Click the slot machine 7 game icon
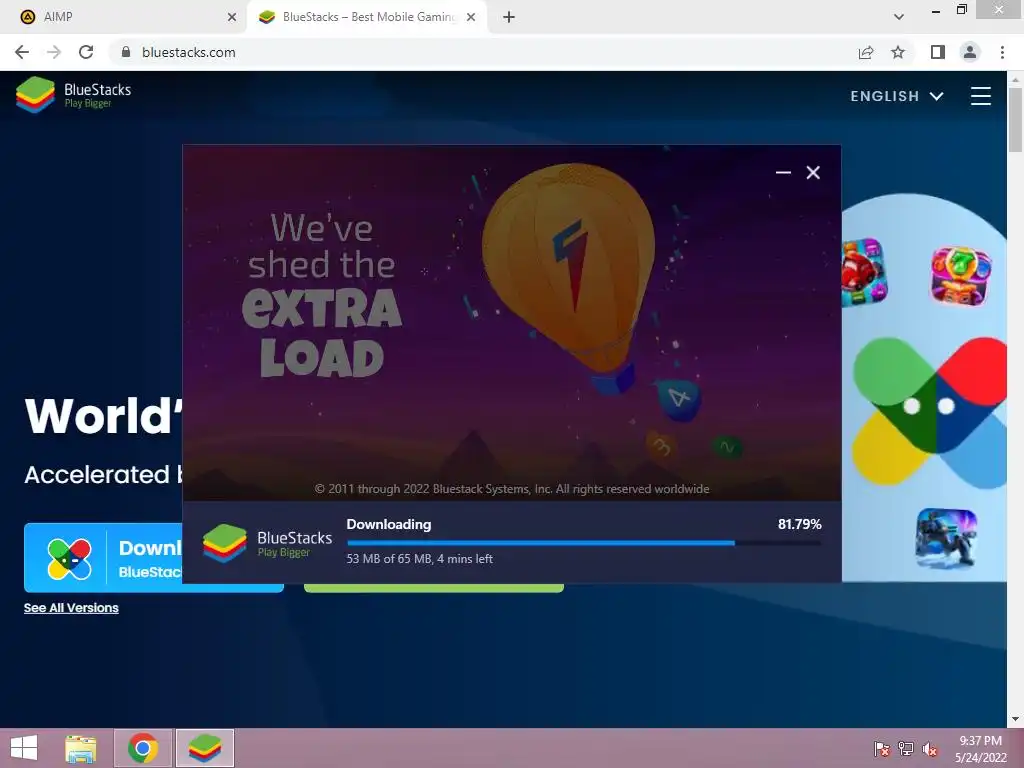The height and width of the screenshot is (768, 1024). 961,276
